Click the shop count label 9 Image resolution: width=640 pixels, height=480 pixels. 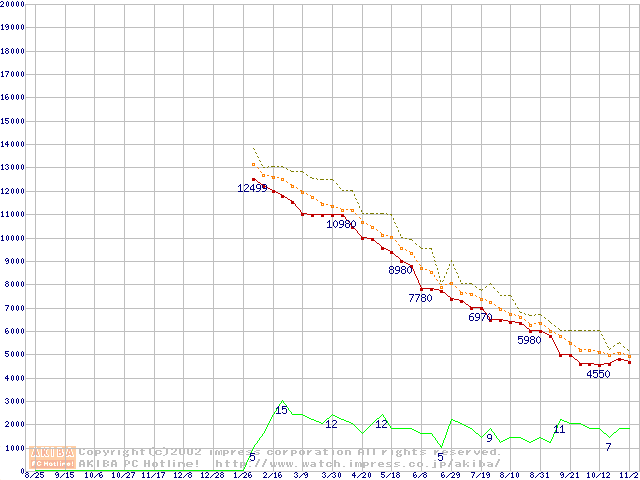pos(489,438)
